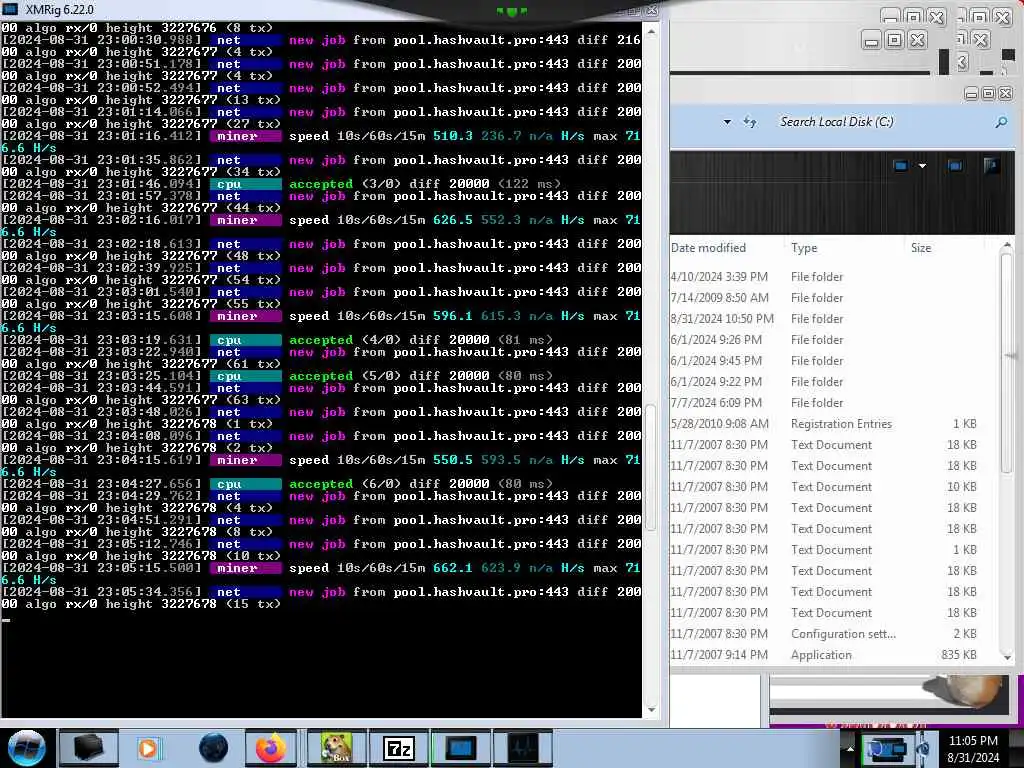Click the 'accepted (3/0) diff 20000' log line
This screenshot has height=768, width=1024.
pyautogui.click(x=281, y=184)
